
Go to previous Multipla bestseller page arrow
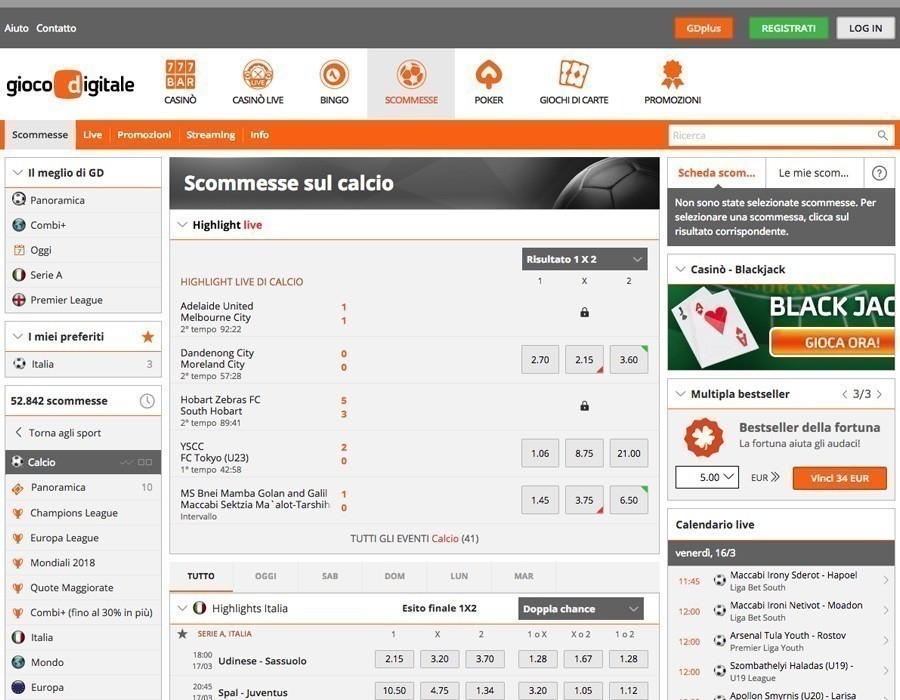coord(844,394)
